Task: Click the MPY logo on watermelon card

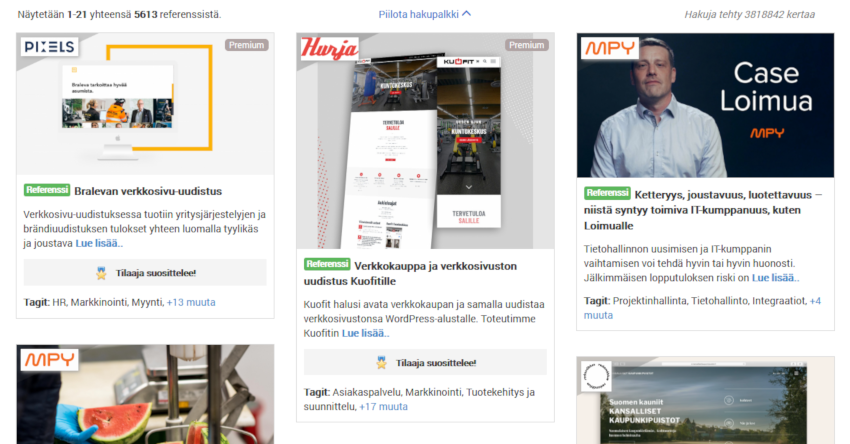Action: 50,360
